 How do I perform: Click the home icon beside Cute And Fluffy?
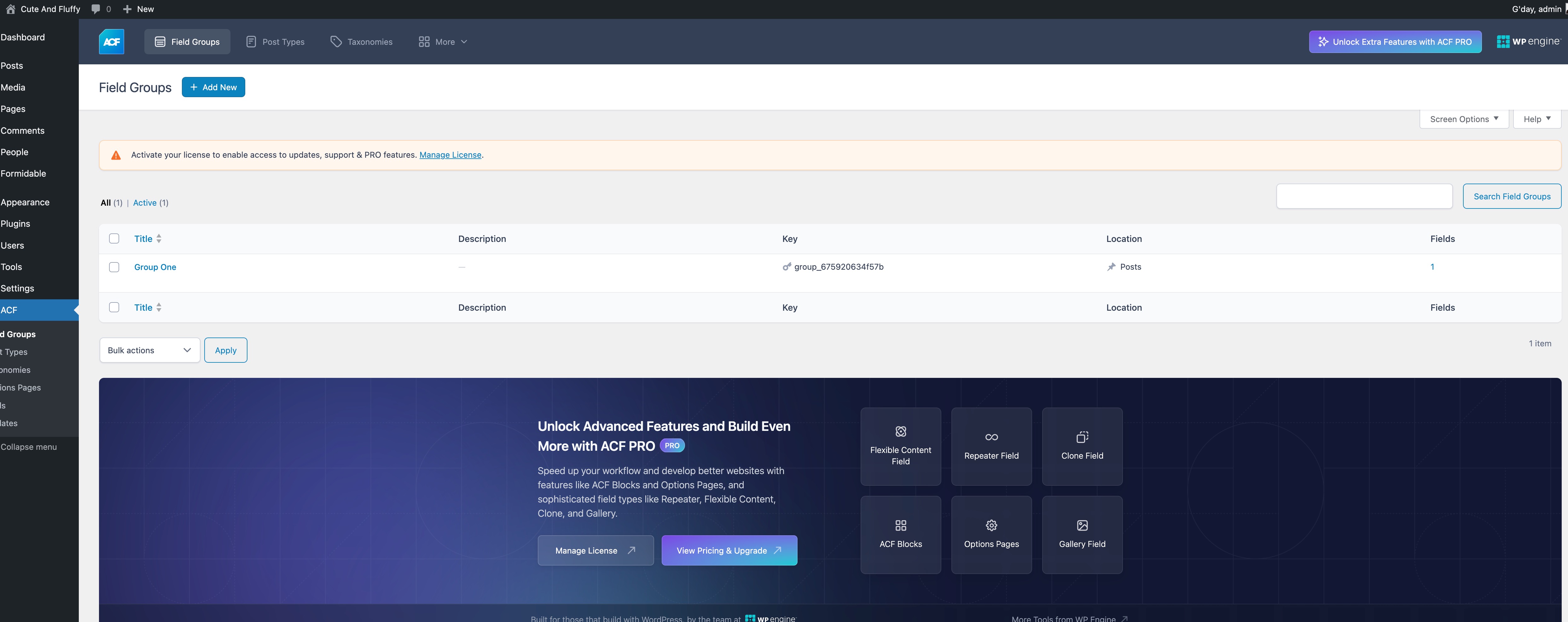(x=10, y=9)
